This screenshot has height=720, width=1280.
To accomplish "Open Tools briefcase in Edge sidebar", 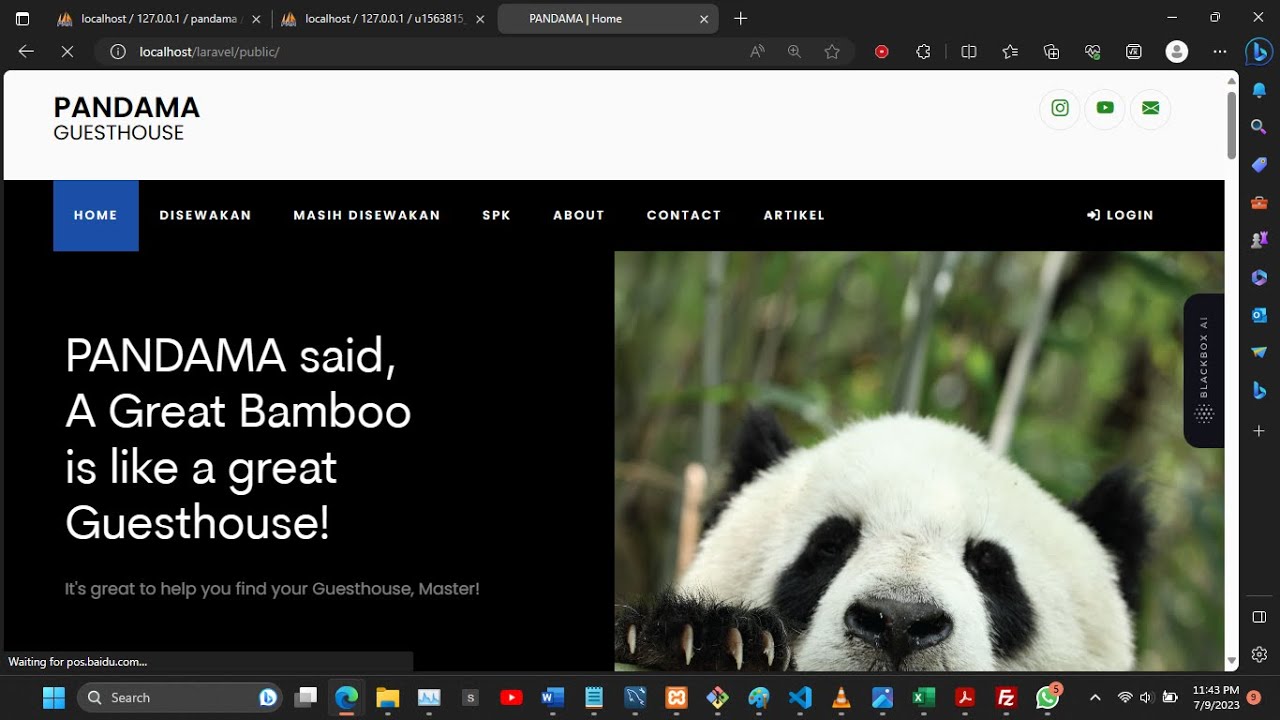I will pos(1259,202).
